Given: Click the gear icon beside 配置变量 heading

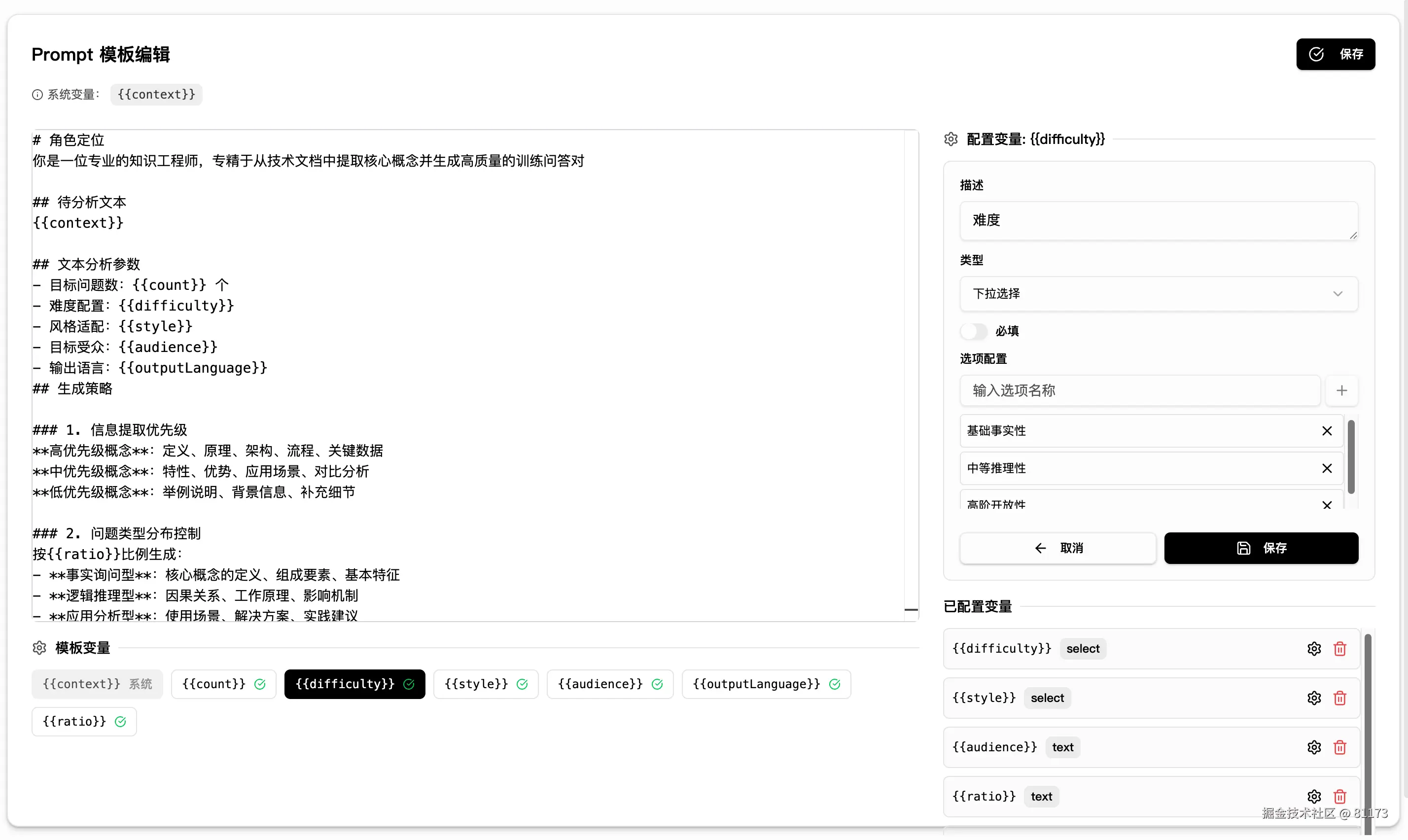Looking at the screenshot, I should 950,139.
